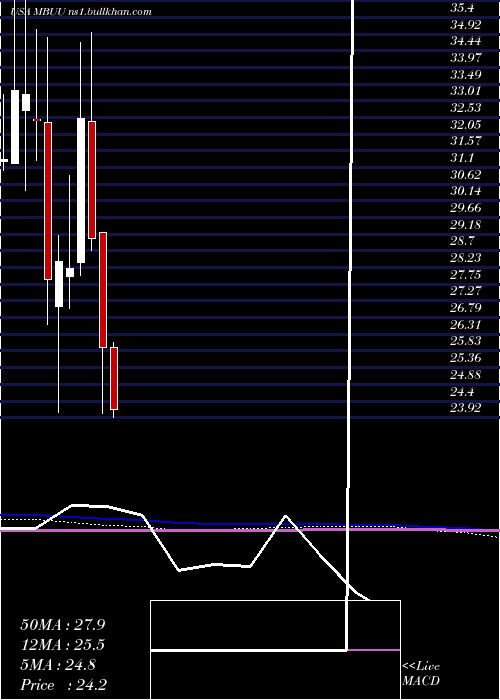500x700 pixels.
Task: Click the 24.88 price axis label
Action: 466,374
